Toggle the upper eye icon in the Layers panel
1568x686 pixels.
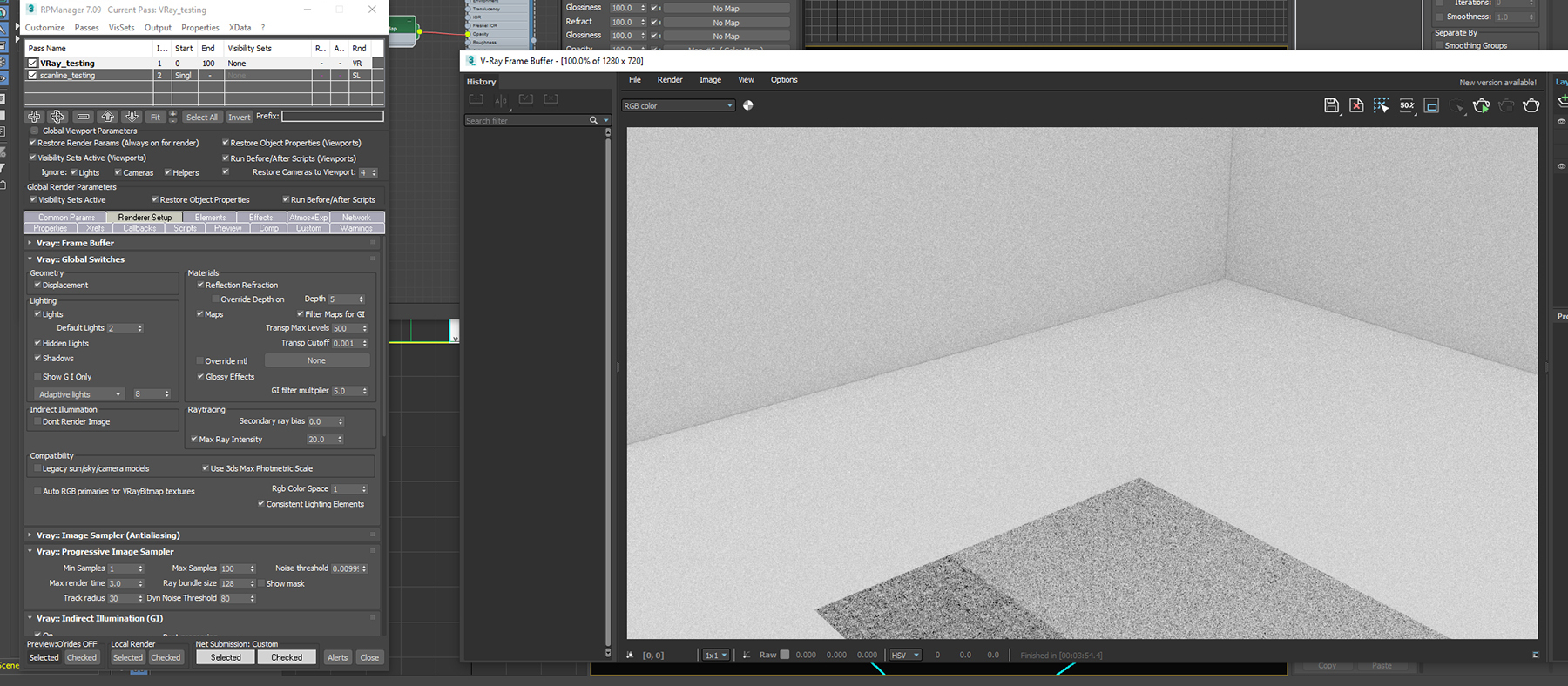pos(1561,121)
